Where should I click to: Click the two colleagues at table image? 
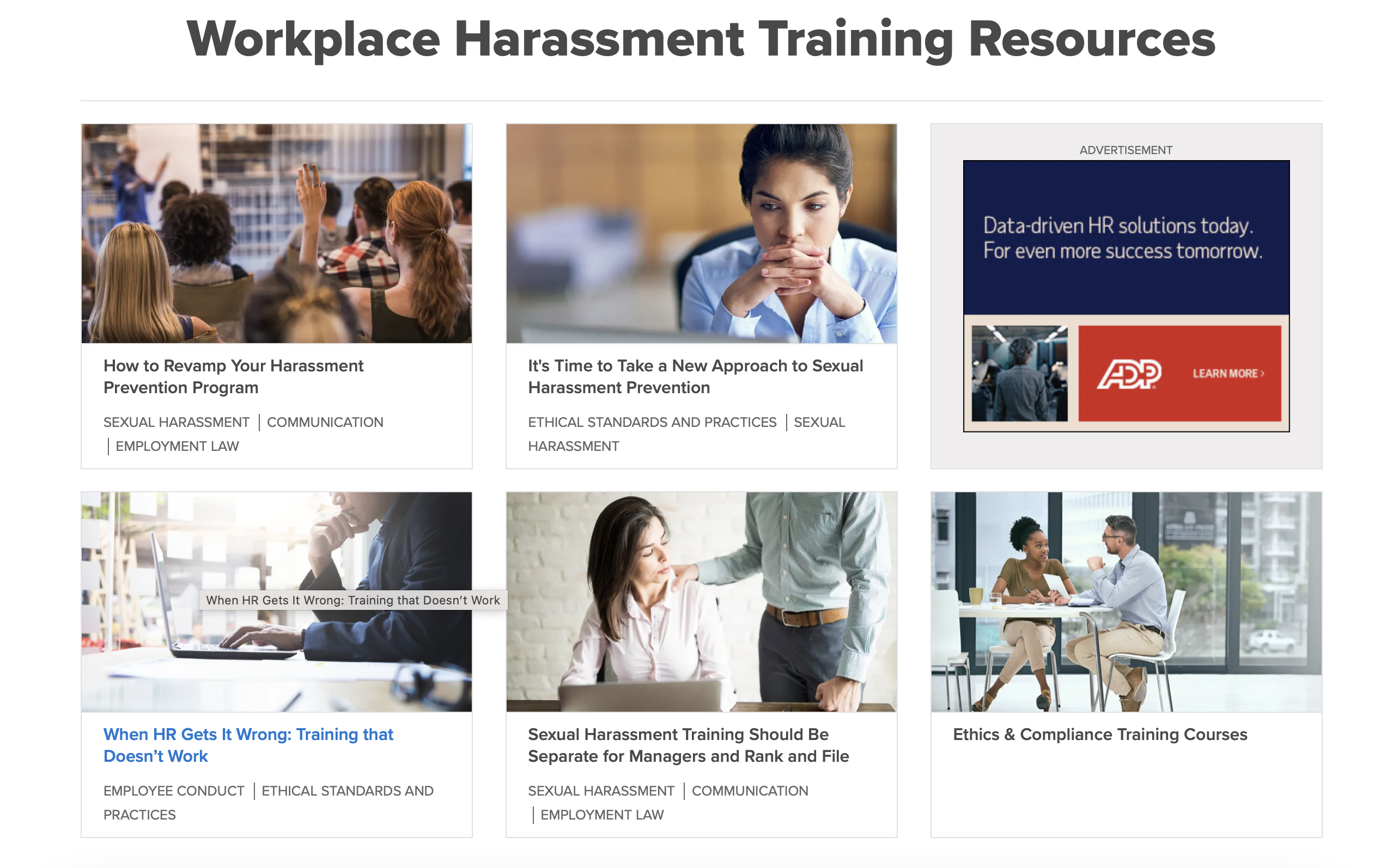pos(1126,602)
